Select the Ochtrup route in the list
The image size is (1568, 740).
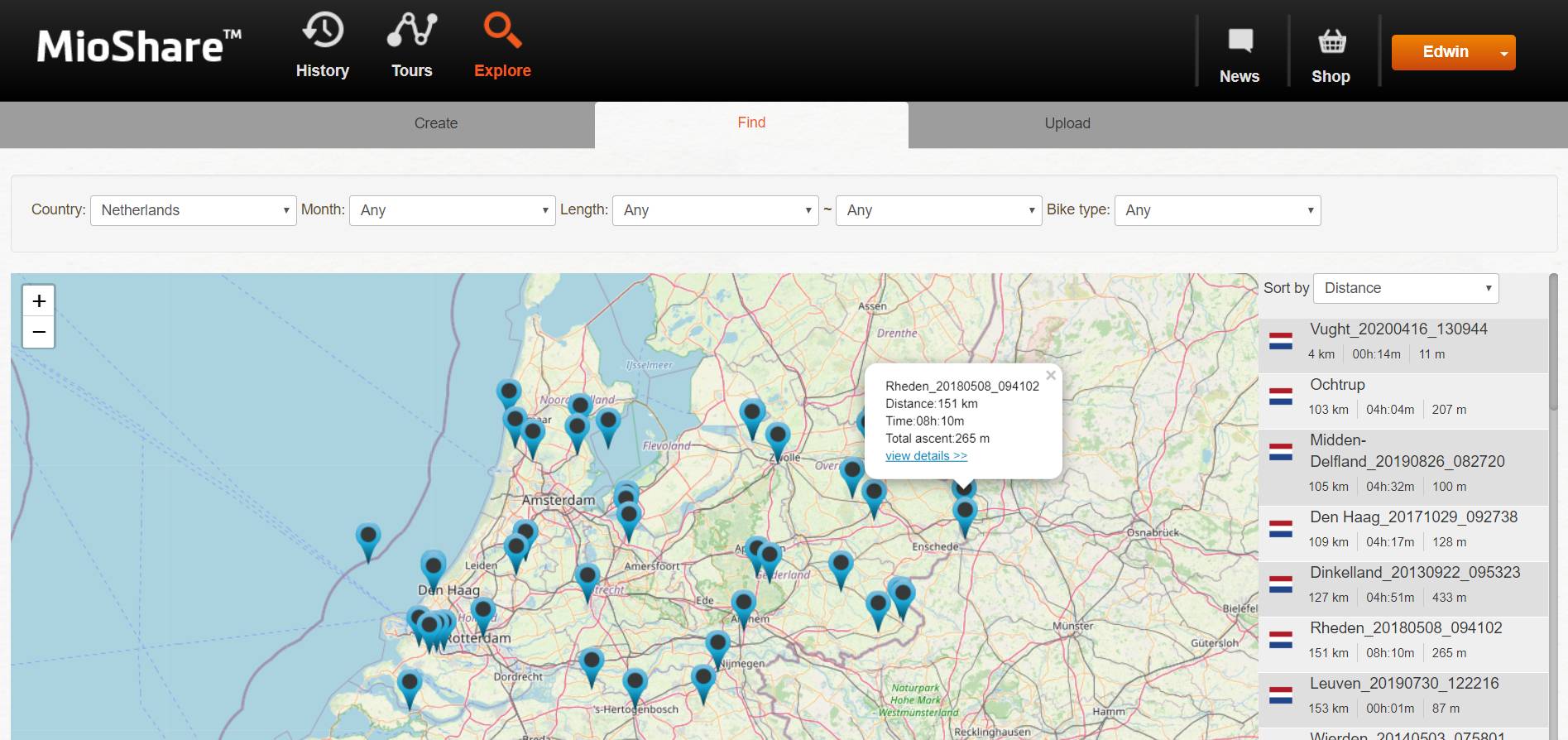click(1337, 385)
